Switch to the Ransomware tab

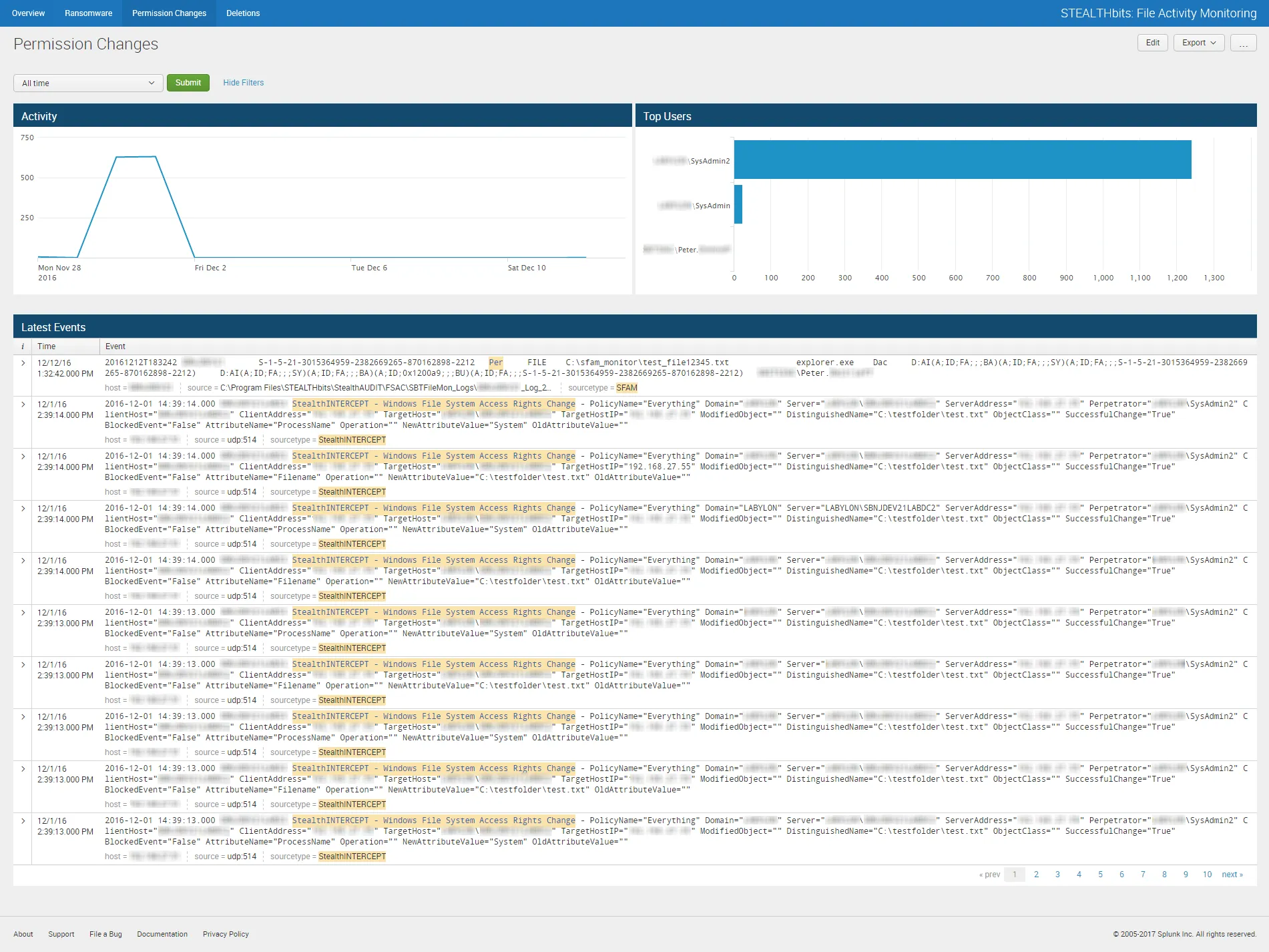pos(88,13)
